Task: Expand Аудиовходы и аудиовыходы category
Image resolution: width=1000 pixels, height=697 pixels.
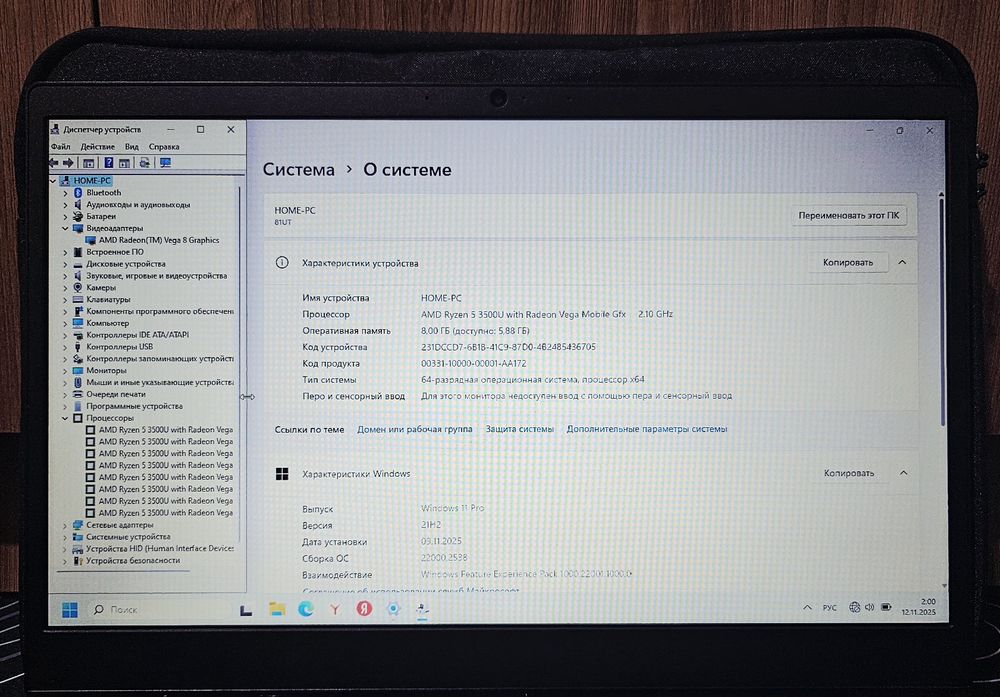Action: click(65, 205)
